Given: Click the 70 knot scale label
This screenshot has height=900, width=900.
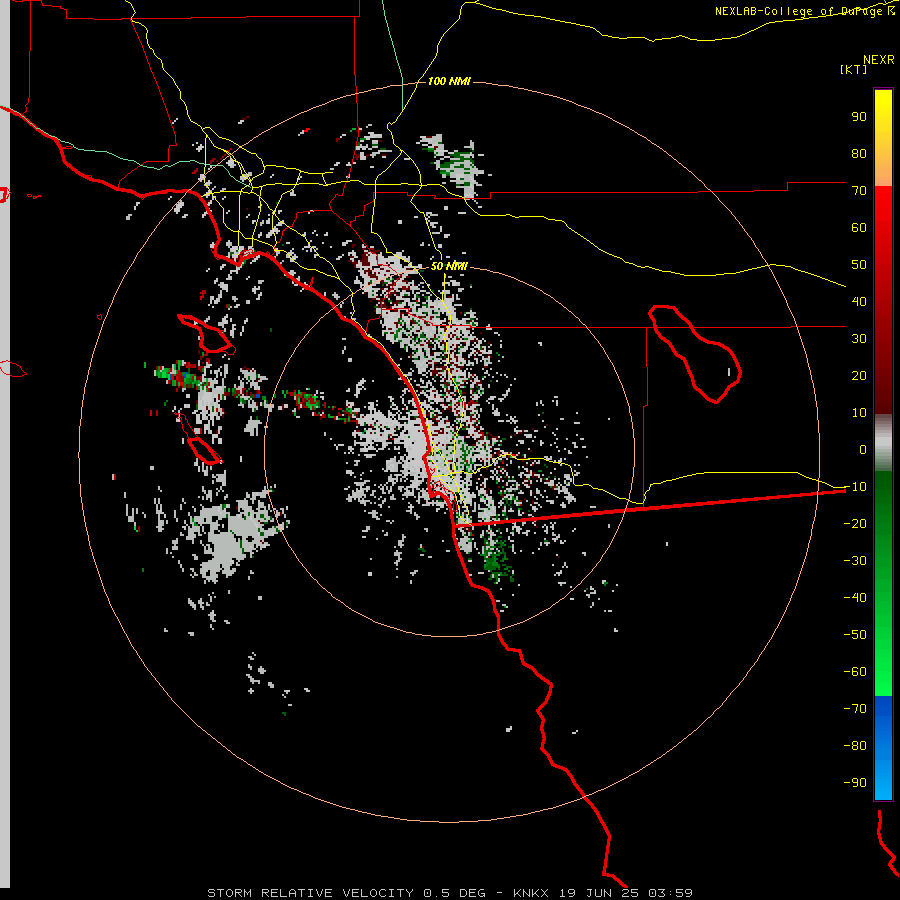Looking at the screenshot, I should (859, 191).
